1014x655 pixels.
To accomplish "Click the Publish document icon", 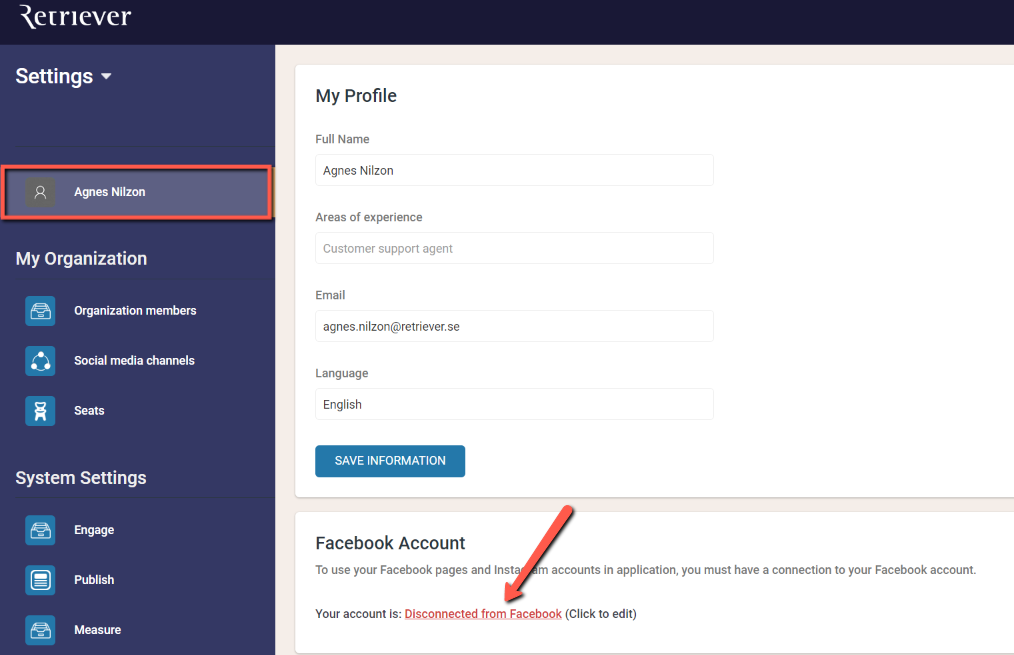I will point(40,580).
